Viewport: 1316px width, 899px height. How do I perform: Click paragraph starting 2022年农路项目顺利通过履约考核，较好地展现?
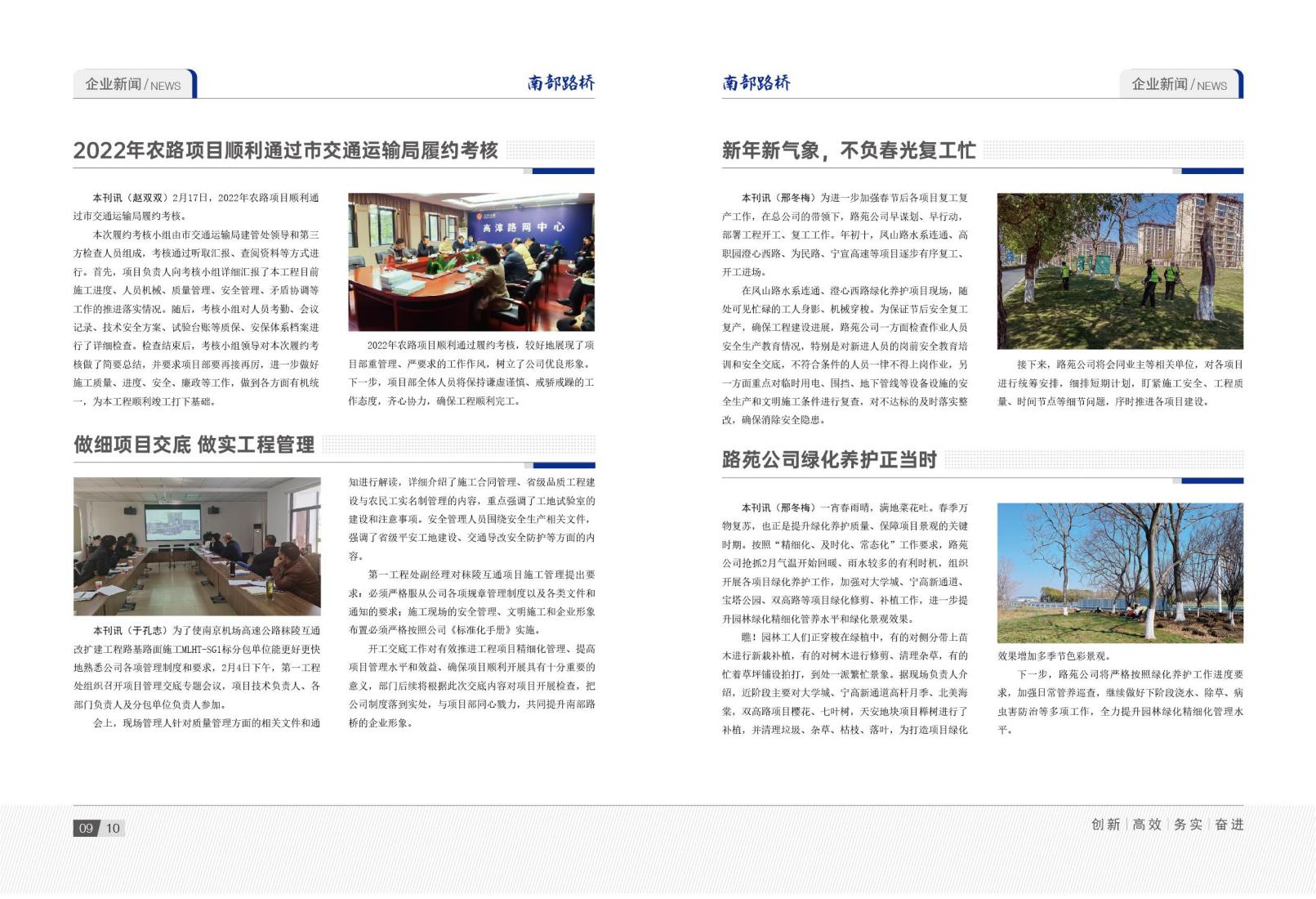pos(471,373)
